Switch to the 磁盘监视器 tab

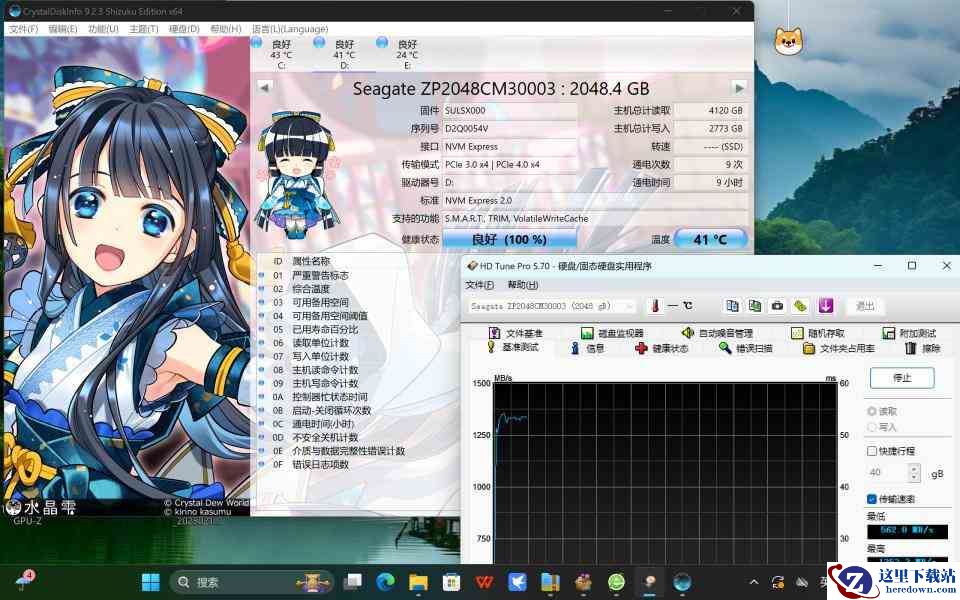click(x=612, y=333)
